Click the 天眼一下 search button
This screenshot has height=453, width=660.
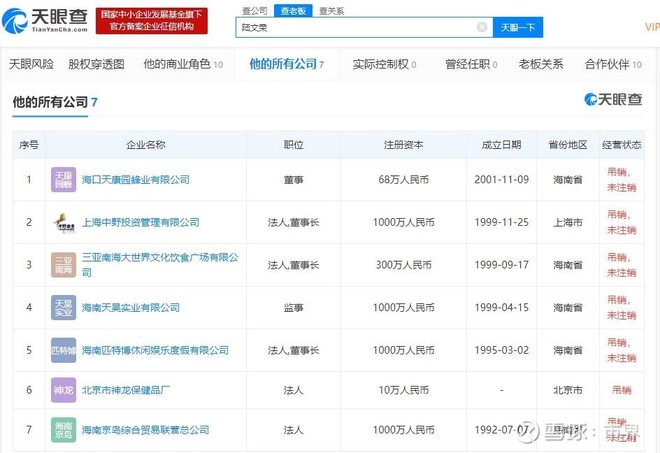point(518,27)
